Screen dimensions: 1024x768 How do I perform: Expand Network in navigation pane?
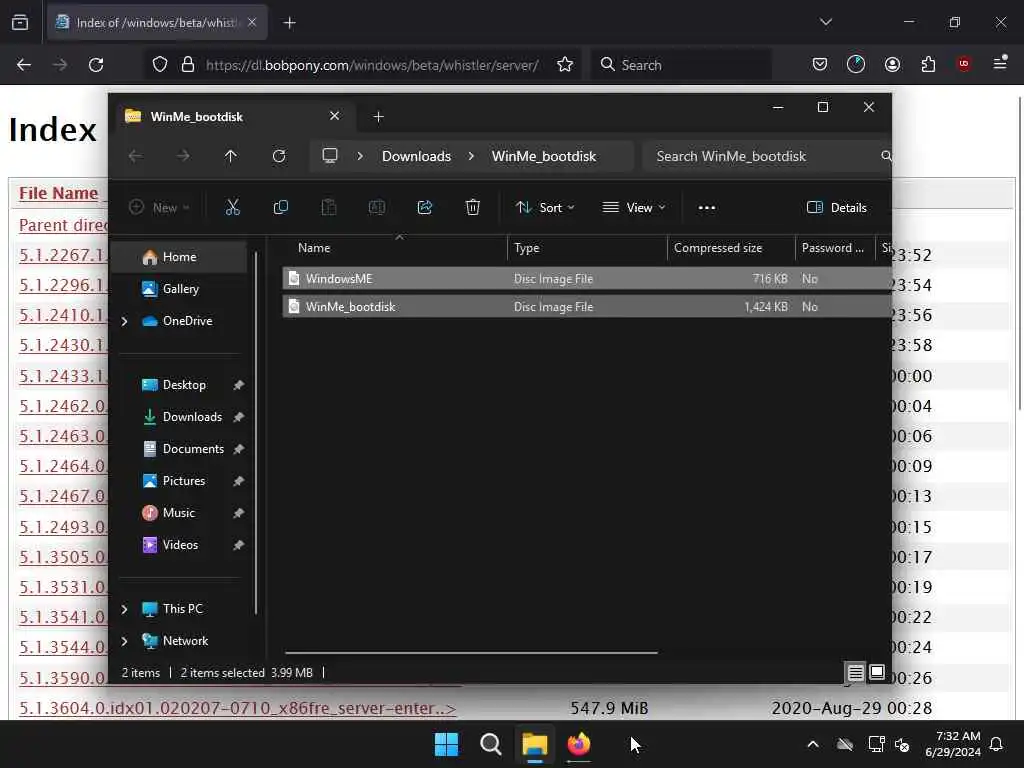(x=125, y=641)
